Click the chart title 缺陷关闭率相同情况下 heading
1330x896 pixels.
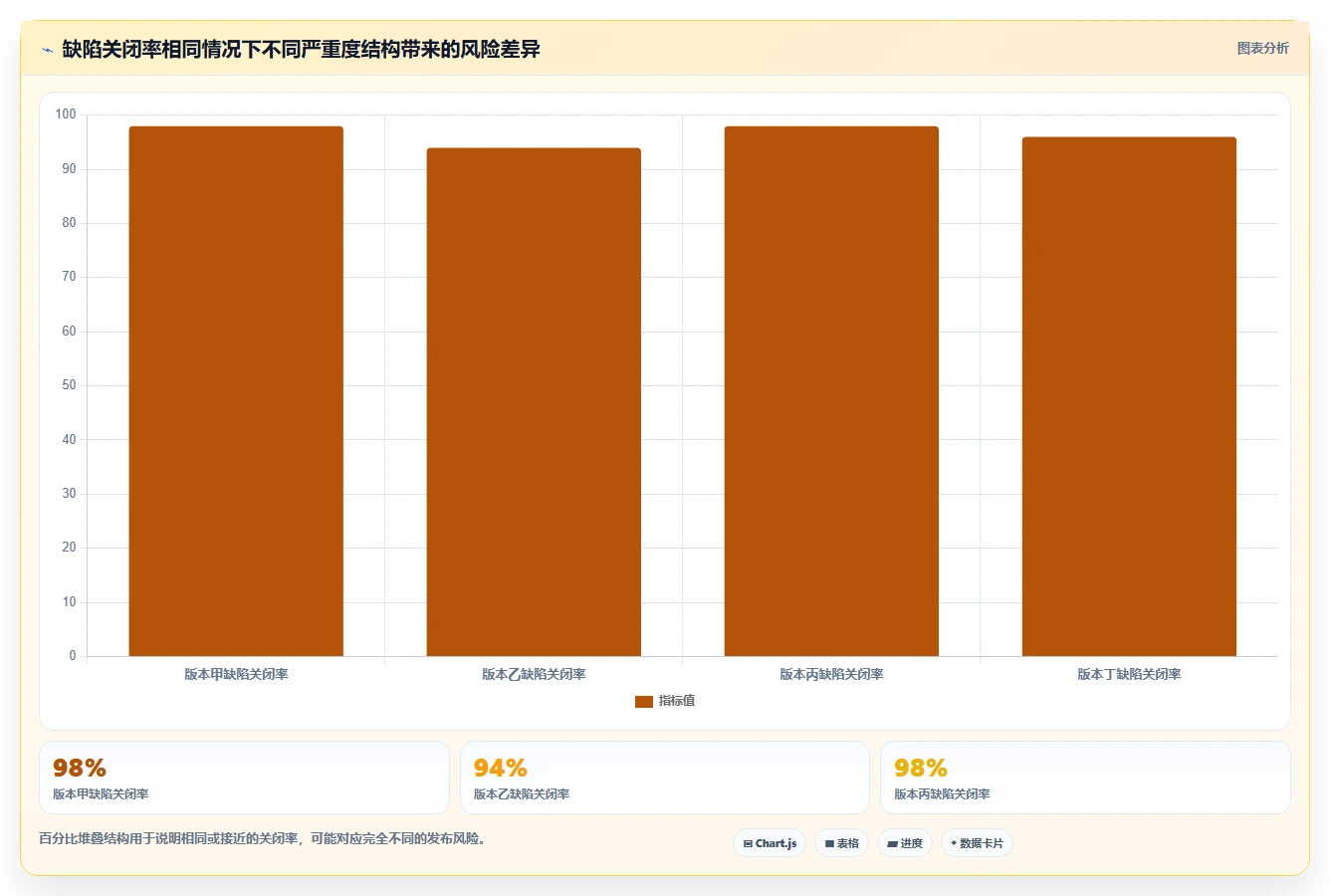coord(301,49)
